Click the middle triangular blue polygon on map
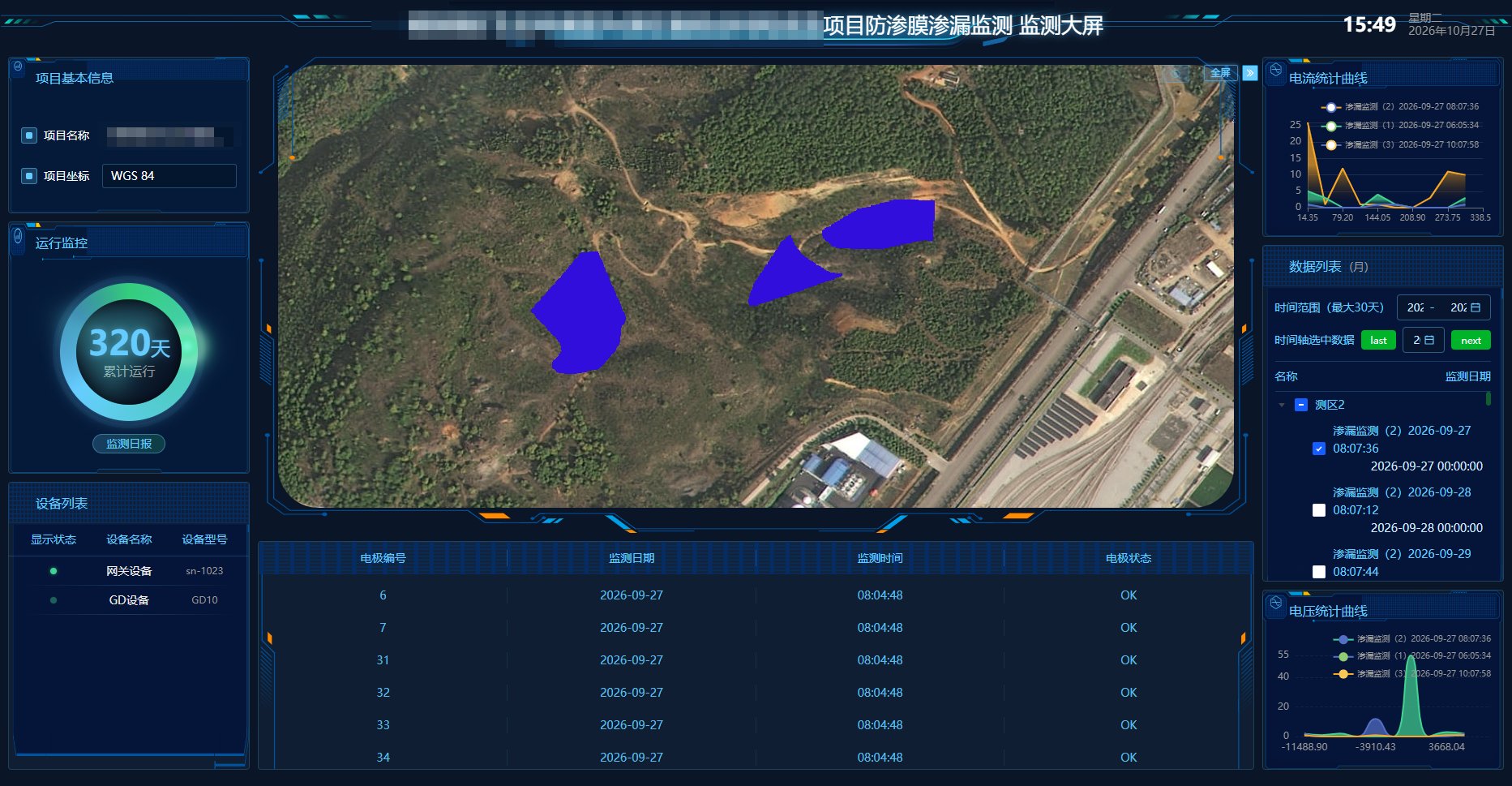This screenshot has height=786, width=1512. (x=786, y=276)
